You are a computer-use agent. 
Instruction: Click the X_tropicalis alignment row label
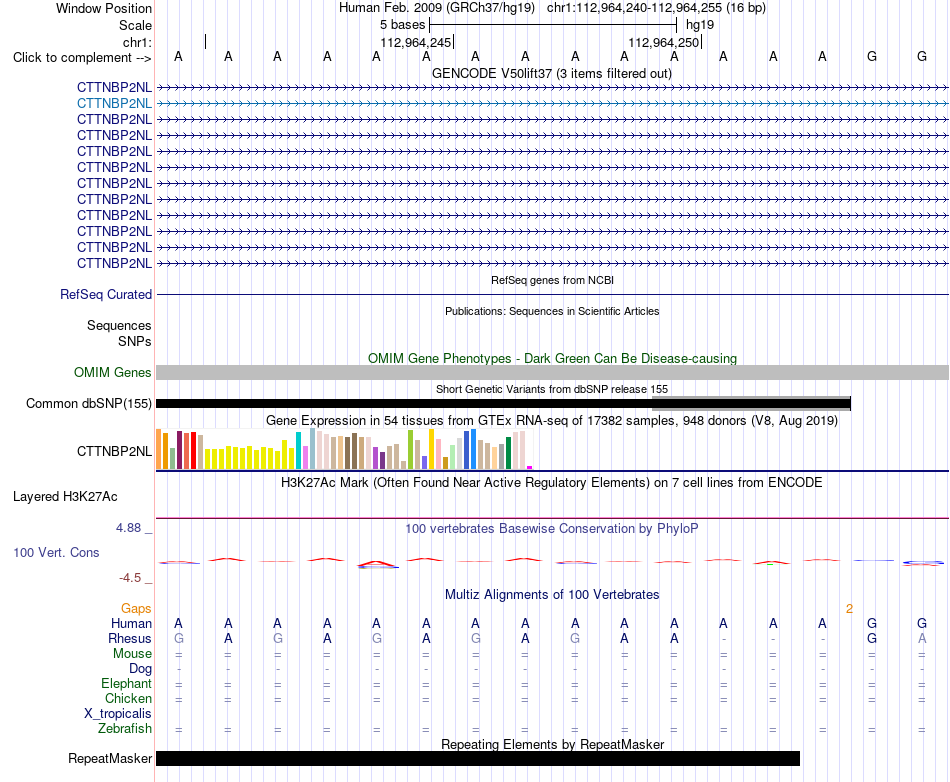(x=118, y=714)
